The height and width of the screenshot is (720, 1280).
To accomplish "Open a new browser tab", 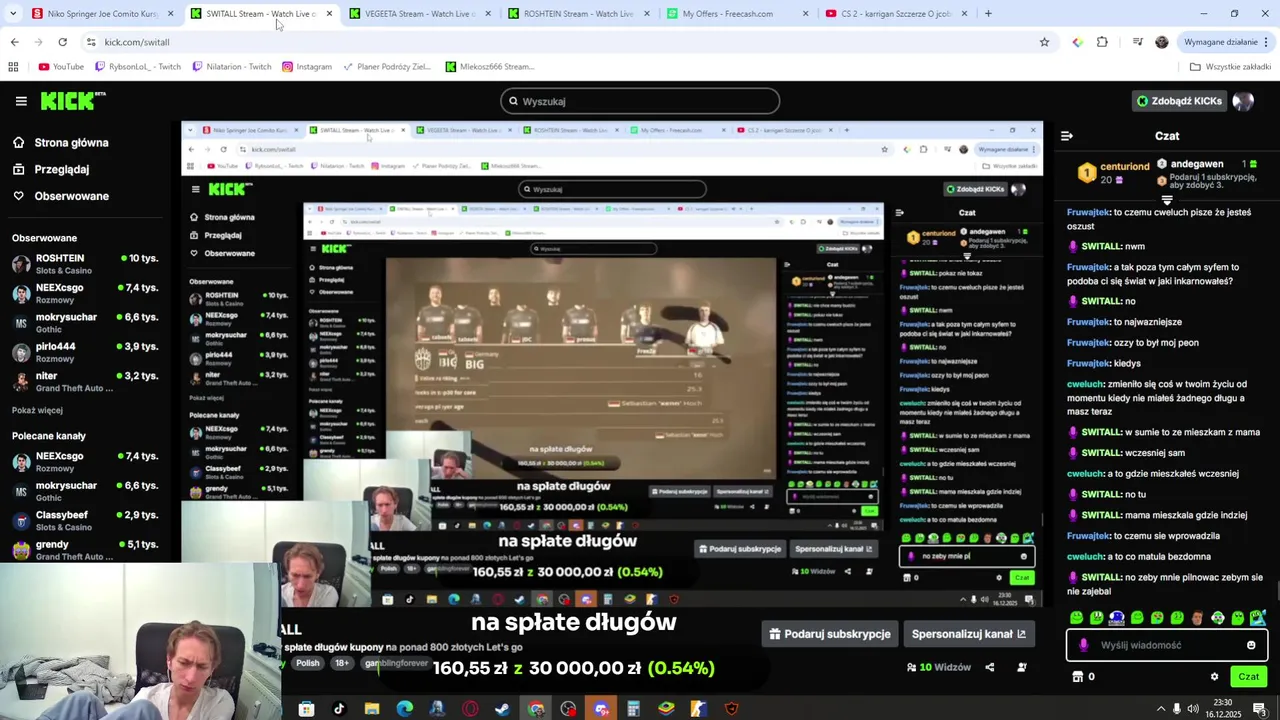I will pos(988,14).
